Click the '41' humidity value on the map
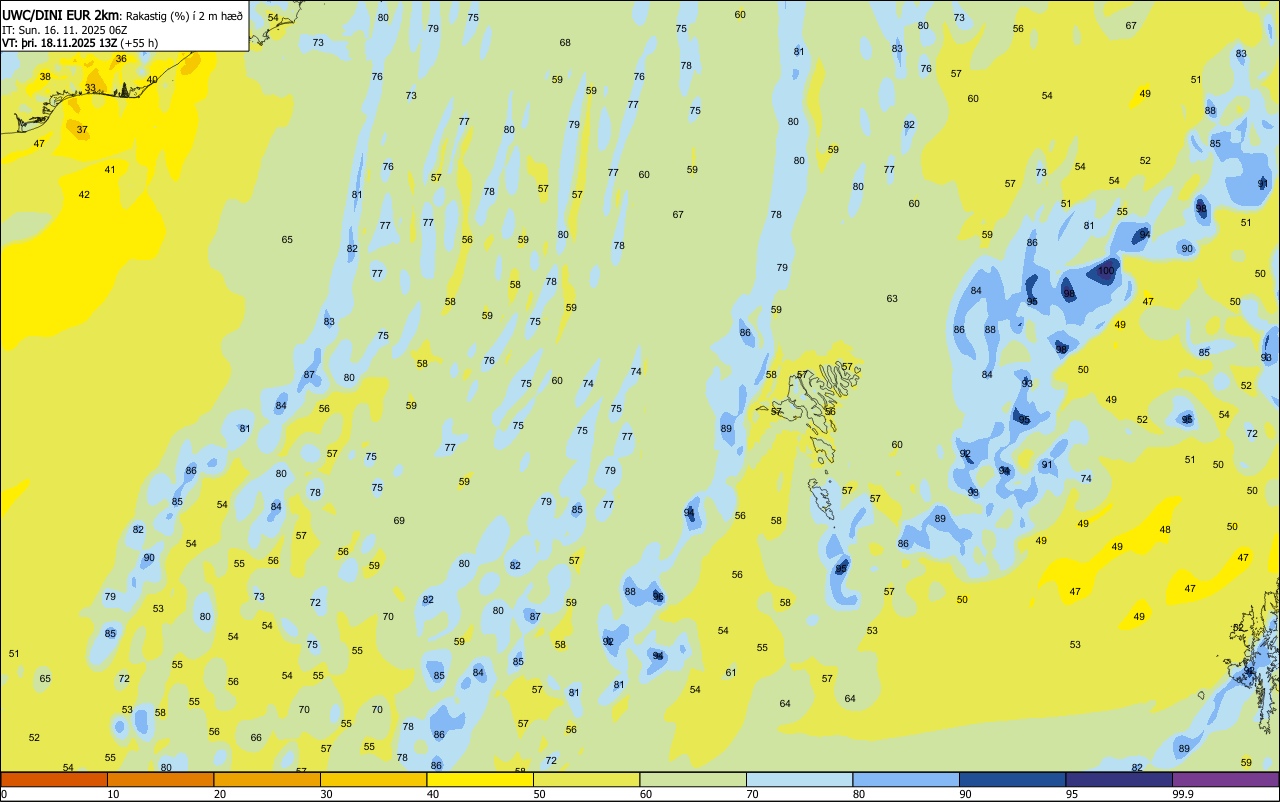The height and width of the screenshot is (802, 1280). click(110, 170)
